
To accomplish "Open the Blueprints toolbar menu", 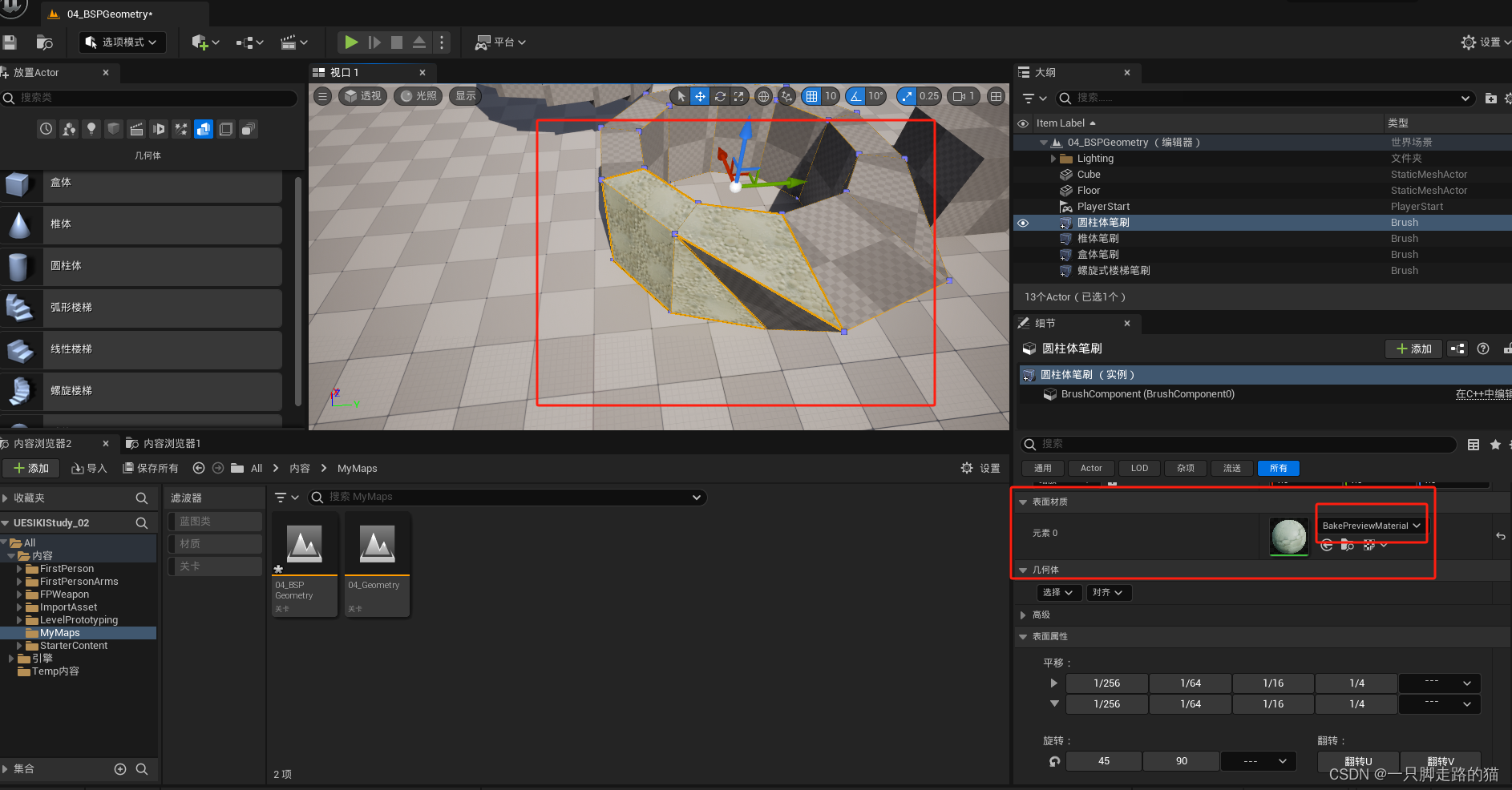I will coord(250,42).
